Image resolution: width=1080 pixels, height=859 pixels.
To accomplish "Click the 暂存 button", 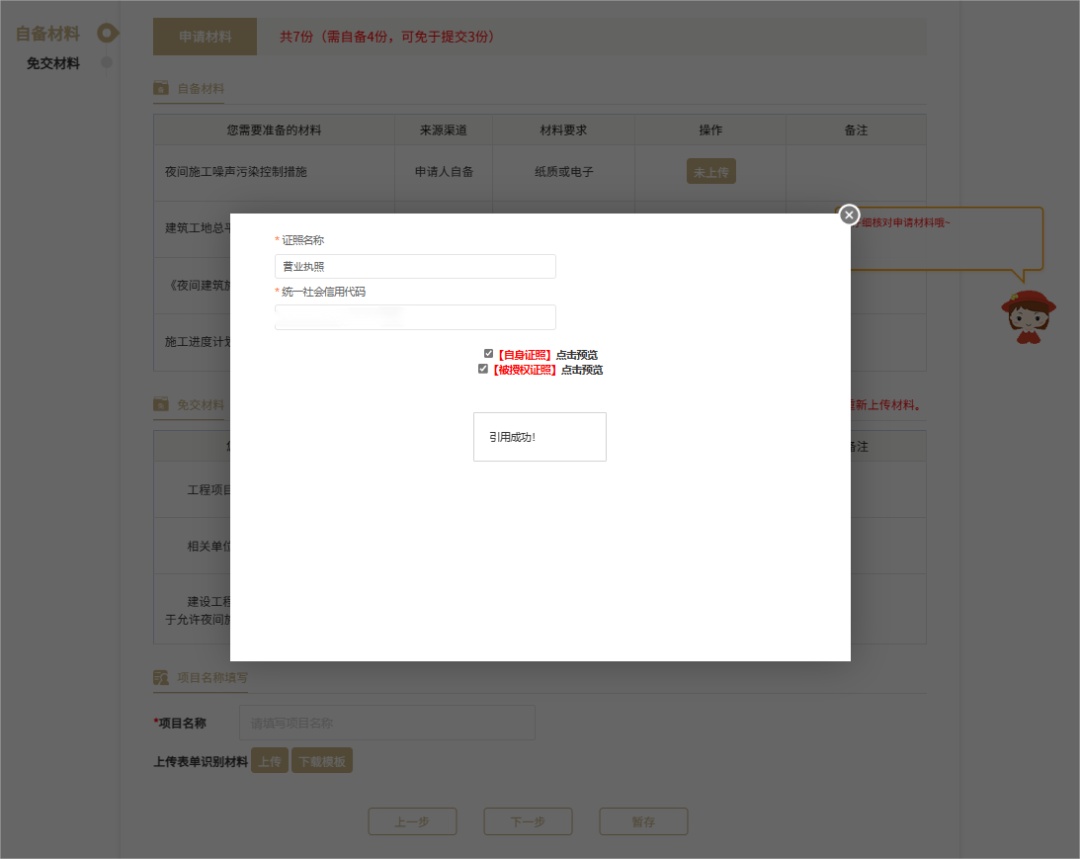I will (643, 822).
